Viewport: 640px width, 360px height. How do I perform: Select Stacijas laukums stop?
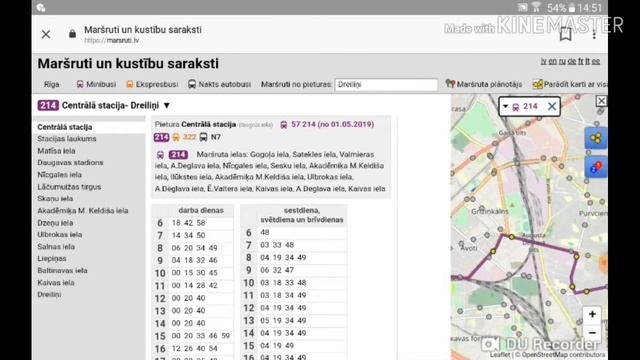(67, 139)
